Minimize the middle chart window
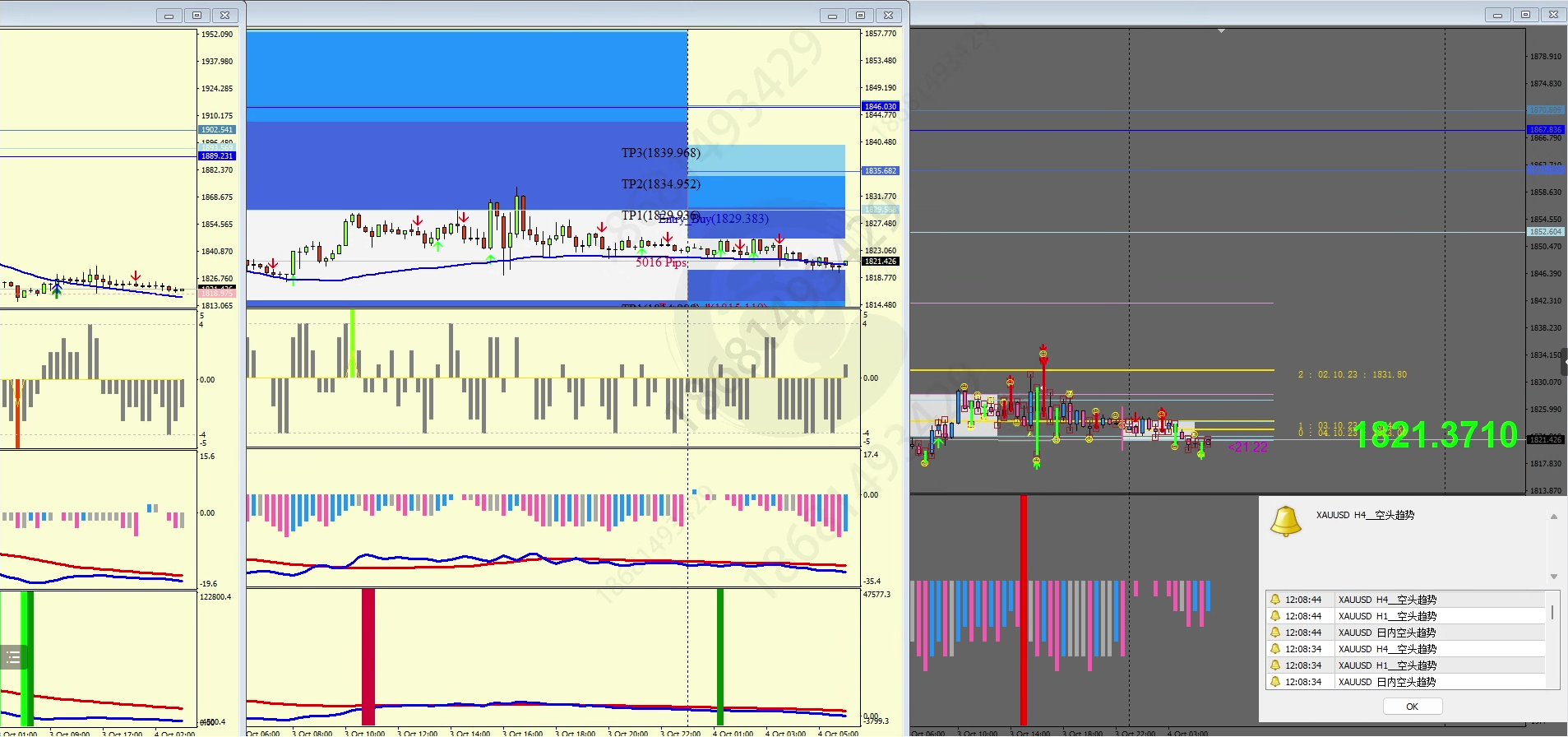 832,16
